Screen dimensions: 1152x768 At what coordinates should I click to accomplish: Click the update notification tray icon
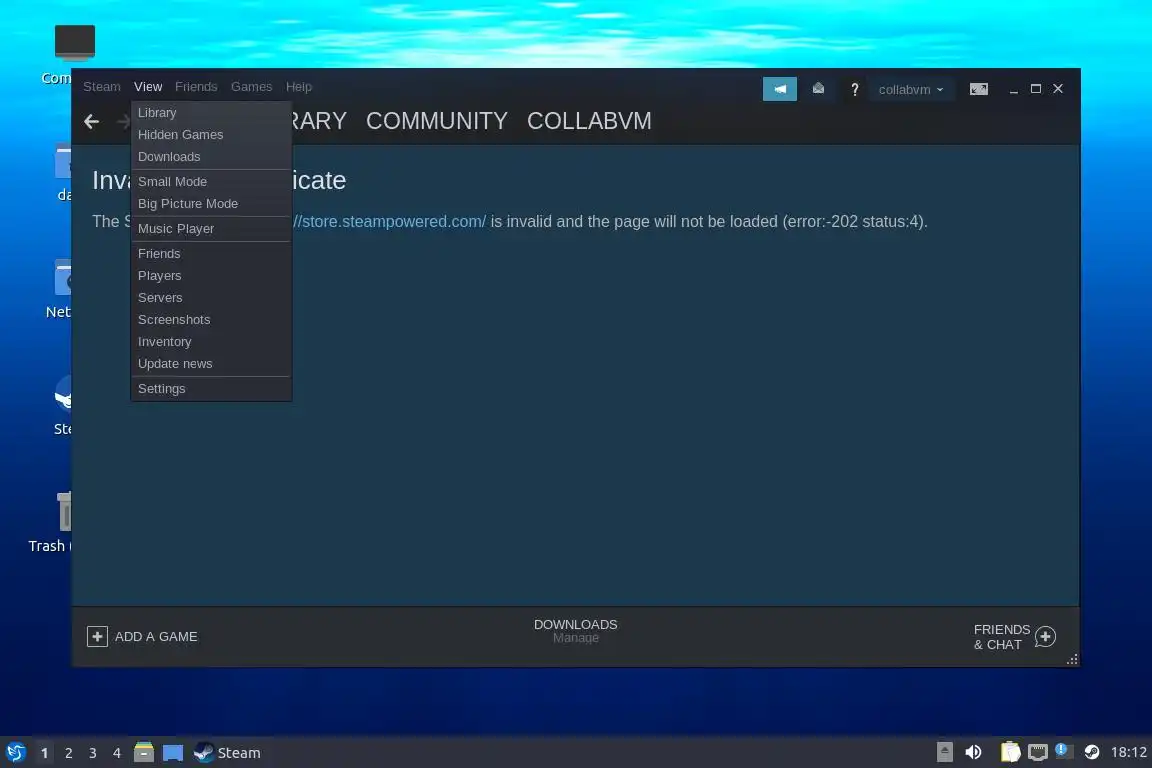coord(1062,750)
